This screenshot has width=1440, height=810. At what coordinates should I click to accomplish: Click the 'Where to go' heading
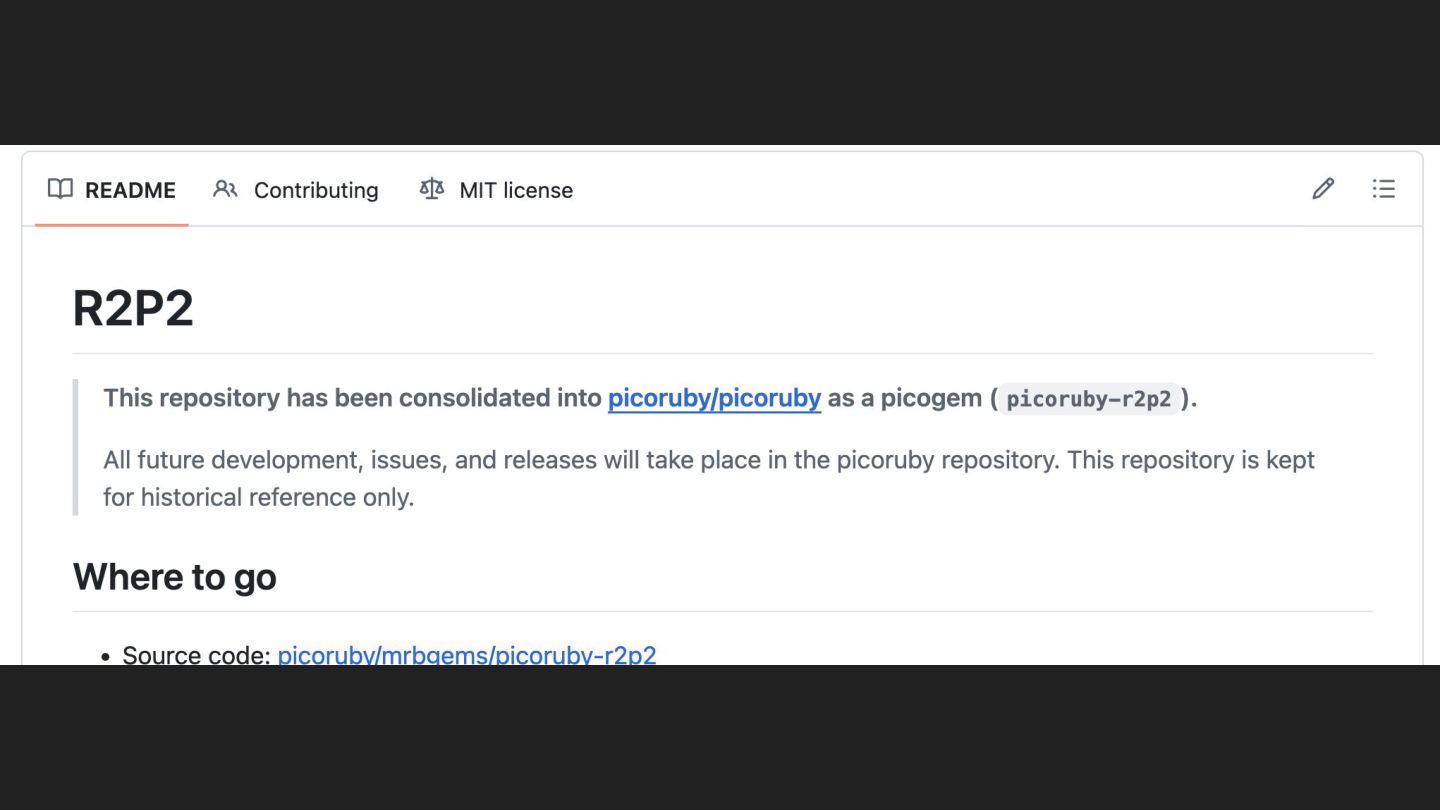pyautogui.click(x=175, y=577)
